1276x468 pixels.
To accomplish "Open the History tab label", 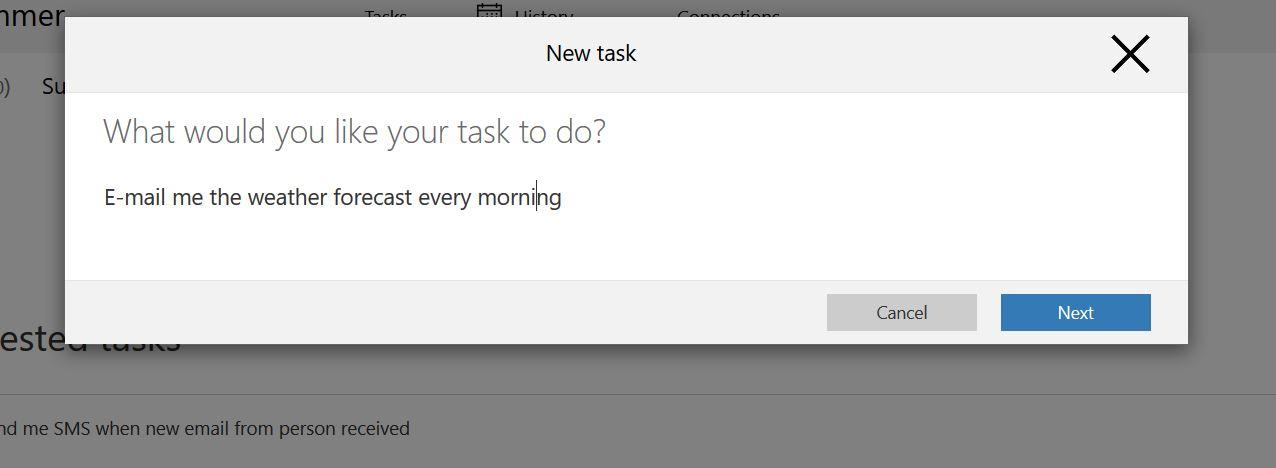I will click(543, 14).
